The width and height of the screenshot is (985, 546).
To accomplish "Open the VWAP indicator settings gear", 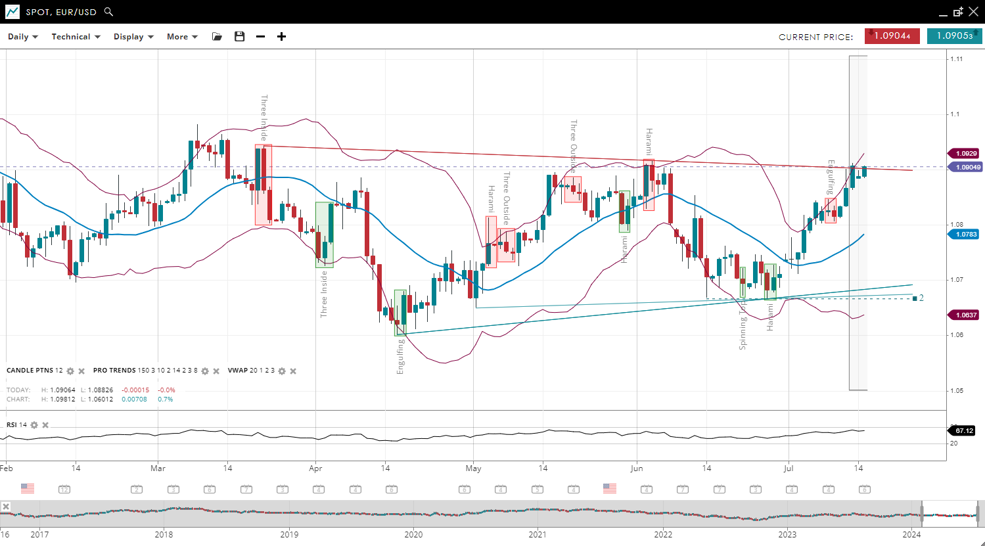I will tap(282, 371).
